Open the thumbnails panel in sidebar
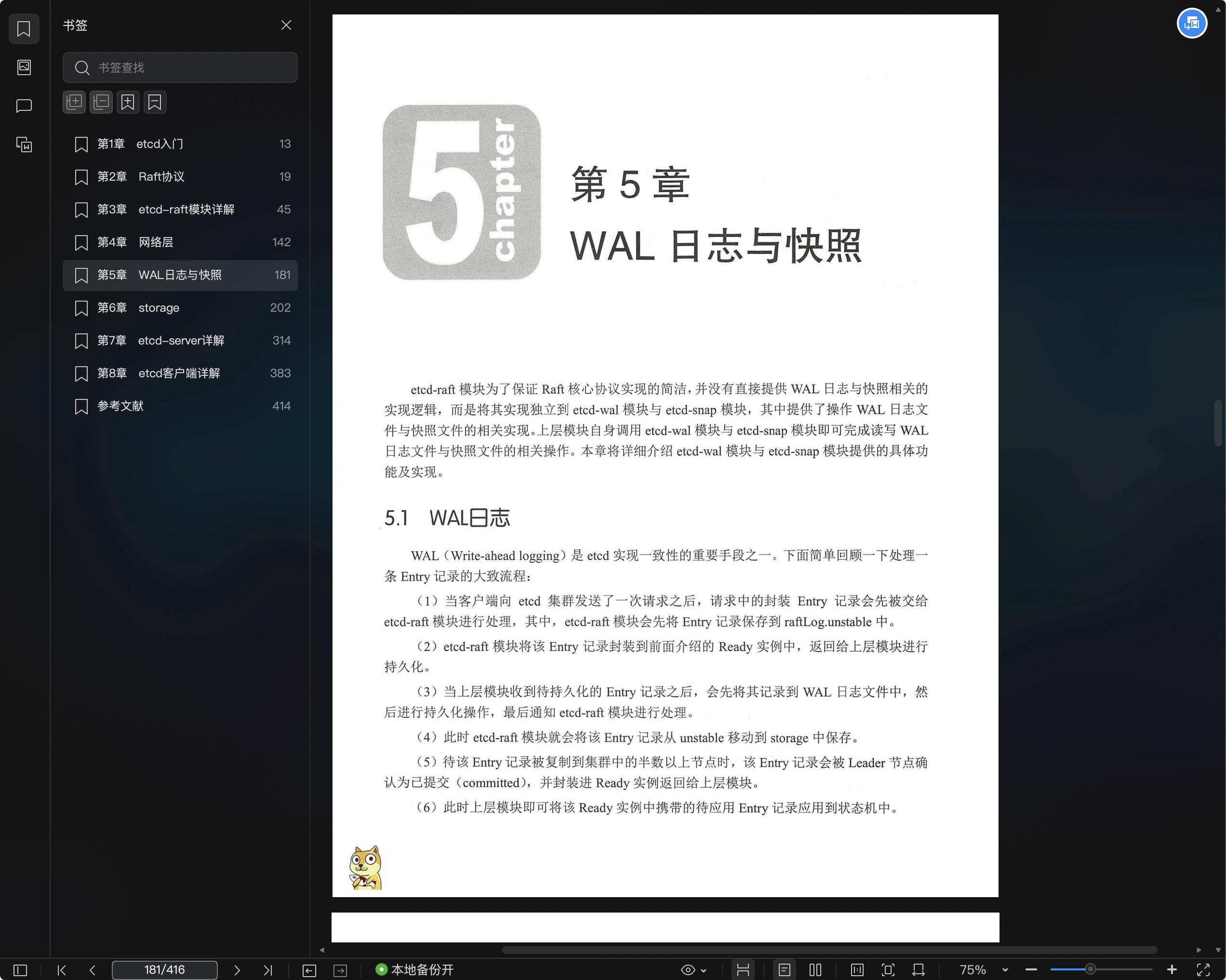Viewport: 1226px width, 980px height. coord(24,67)
